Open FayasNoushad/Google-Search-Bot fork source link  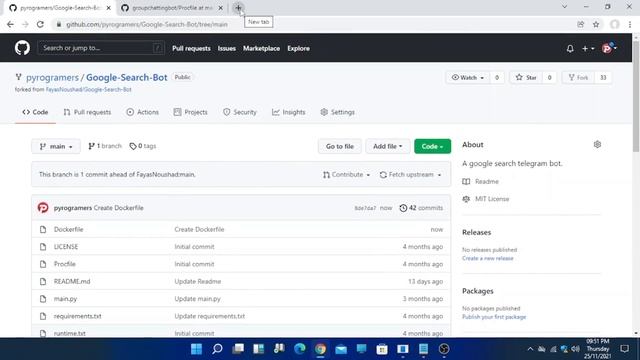89,89
